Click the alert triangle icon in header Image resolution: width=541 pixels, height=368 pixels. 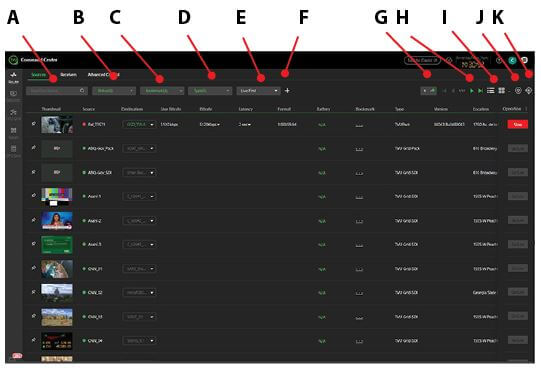pyautogui.click(x=449, y=60)
